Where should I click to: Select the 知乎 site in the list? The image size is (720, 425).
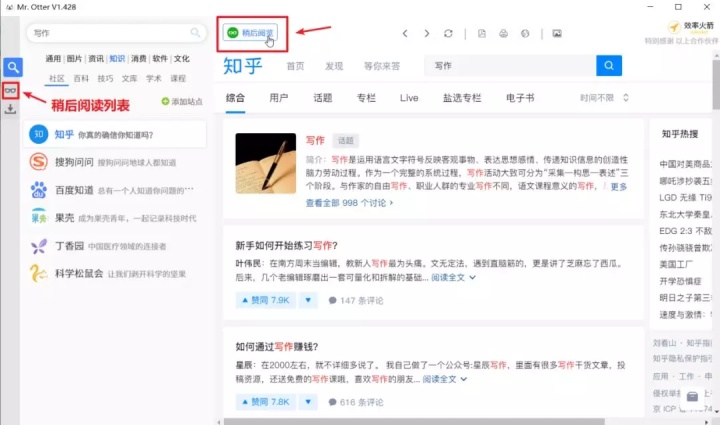coord(115,134)
